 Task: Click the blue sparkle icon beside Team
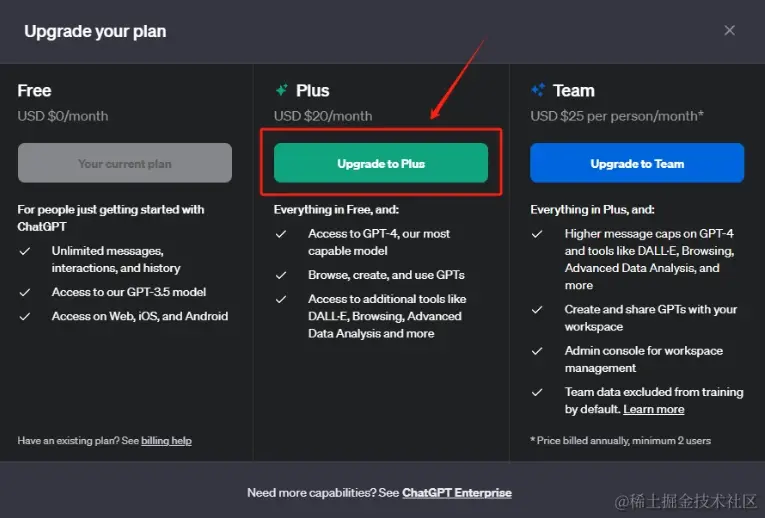538,91
